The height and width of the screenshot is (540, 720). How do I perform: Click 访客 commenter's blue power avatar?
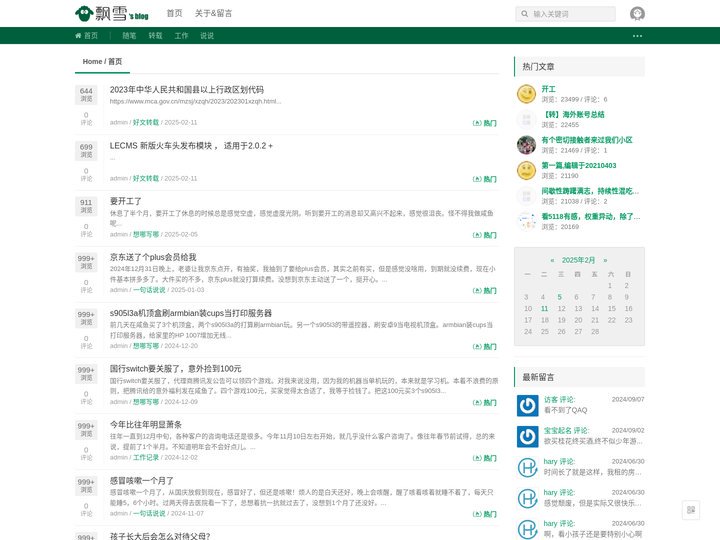pos(527,405)
